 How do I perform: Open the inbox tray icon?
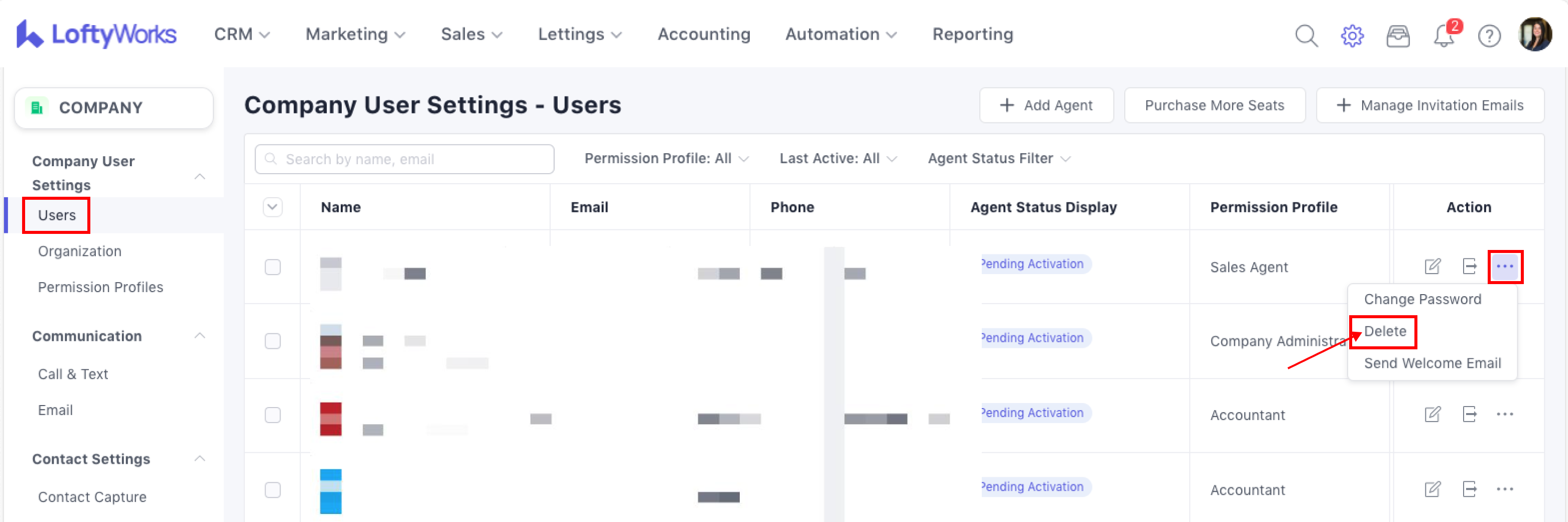point(1397,36)
